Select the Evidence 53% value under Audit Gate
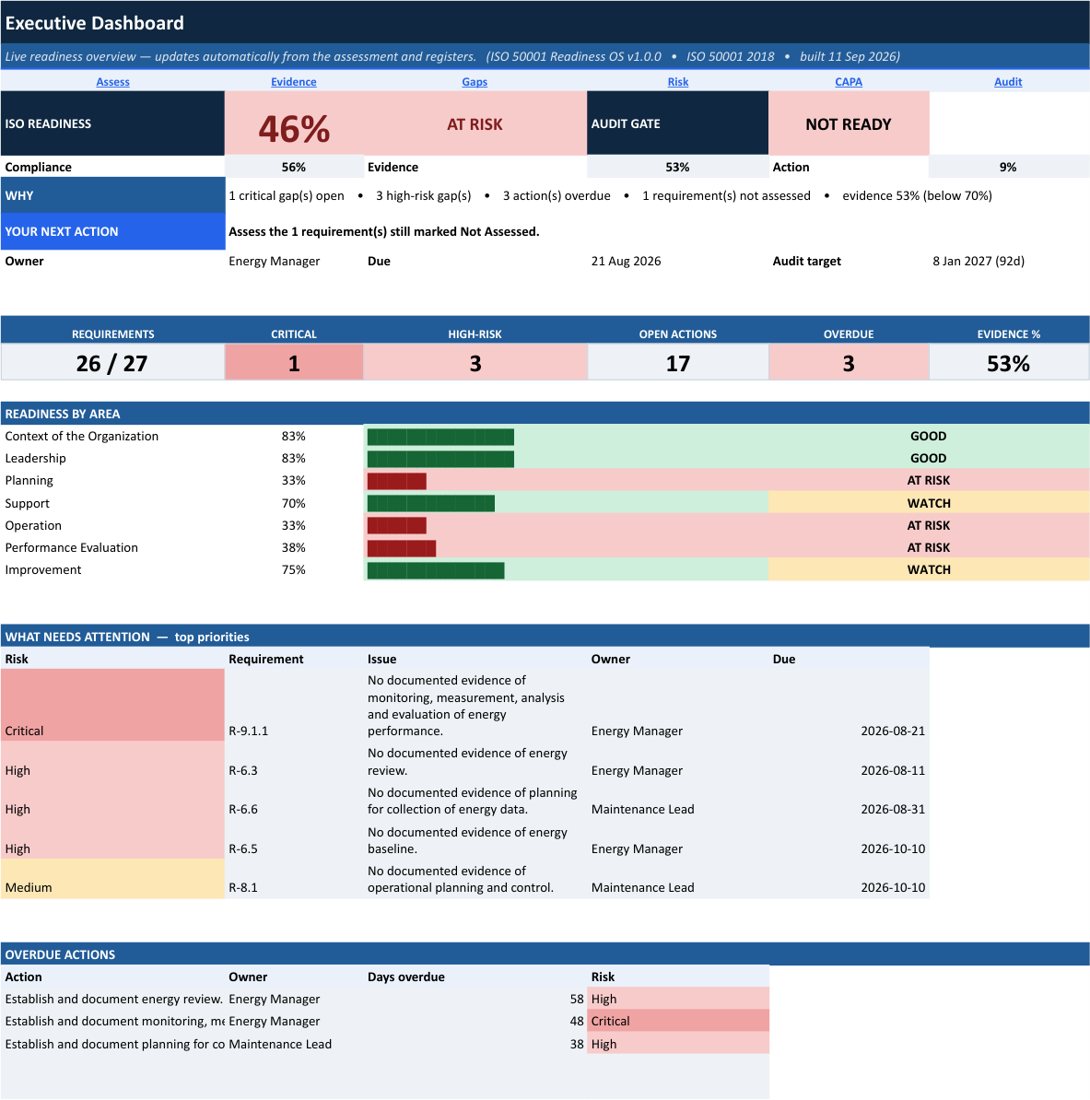The image size is (1090, 1100). pyautogui.click(x=678, y=167)
